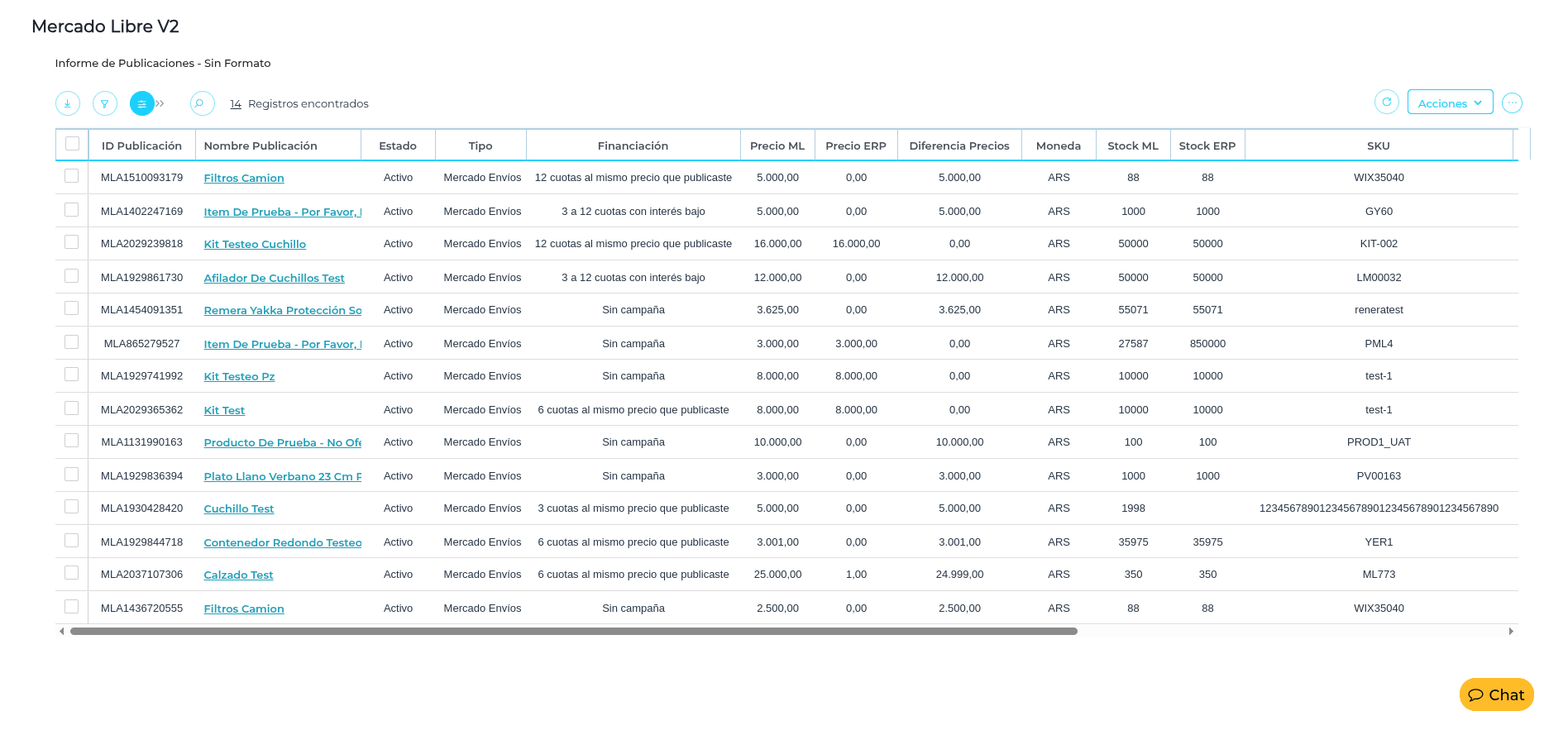This screenshot has height=735, width=1568.
Task: Expand the double chevron beside the sliders icon
Action: pos(160,103)
